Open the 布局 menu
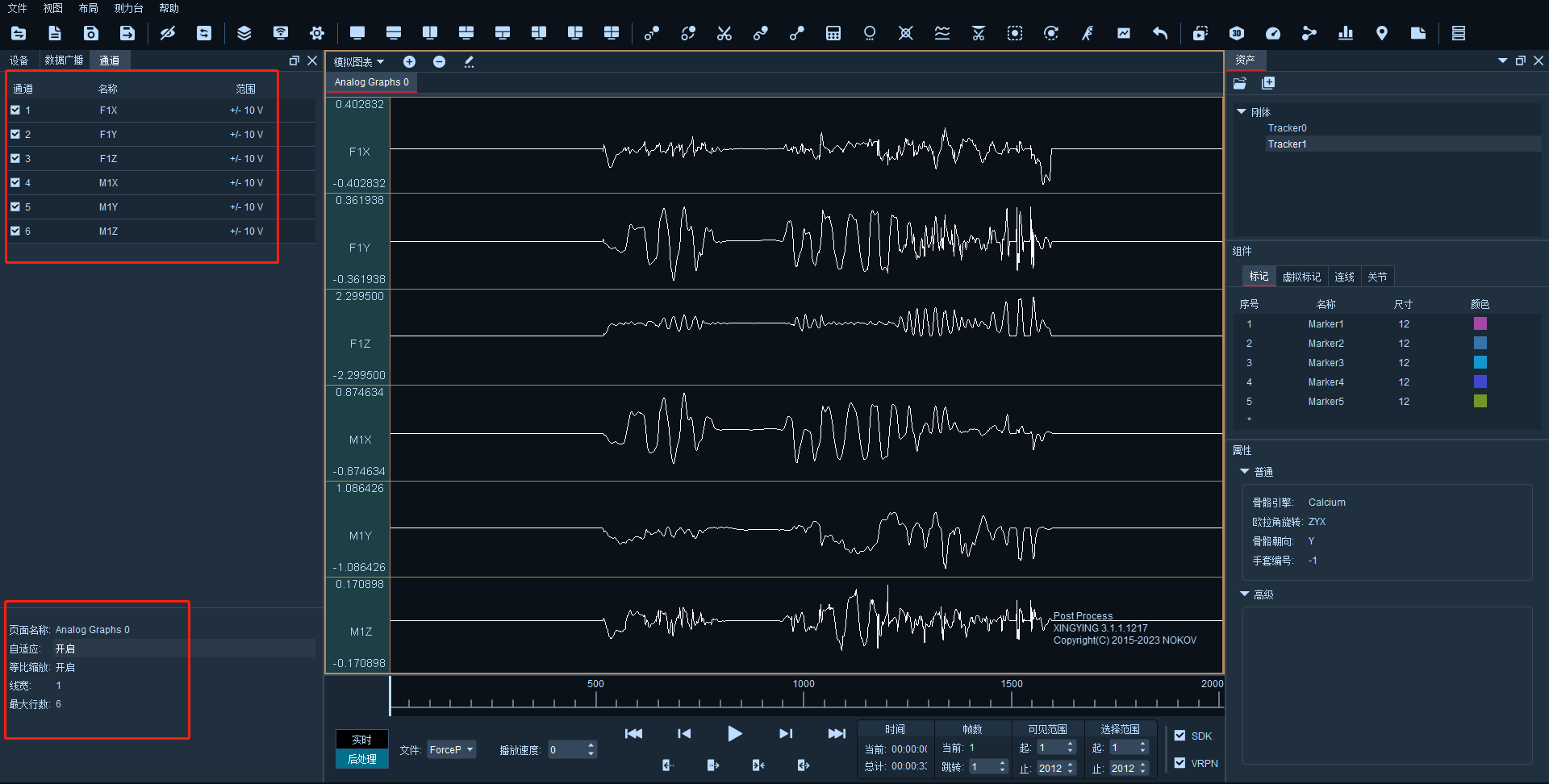Screen dimensions: 1549x784 pyautogui.click(x=88, y=8)
